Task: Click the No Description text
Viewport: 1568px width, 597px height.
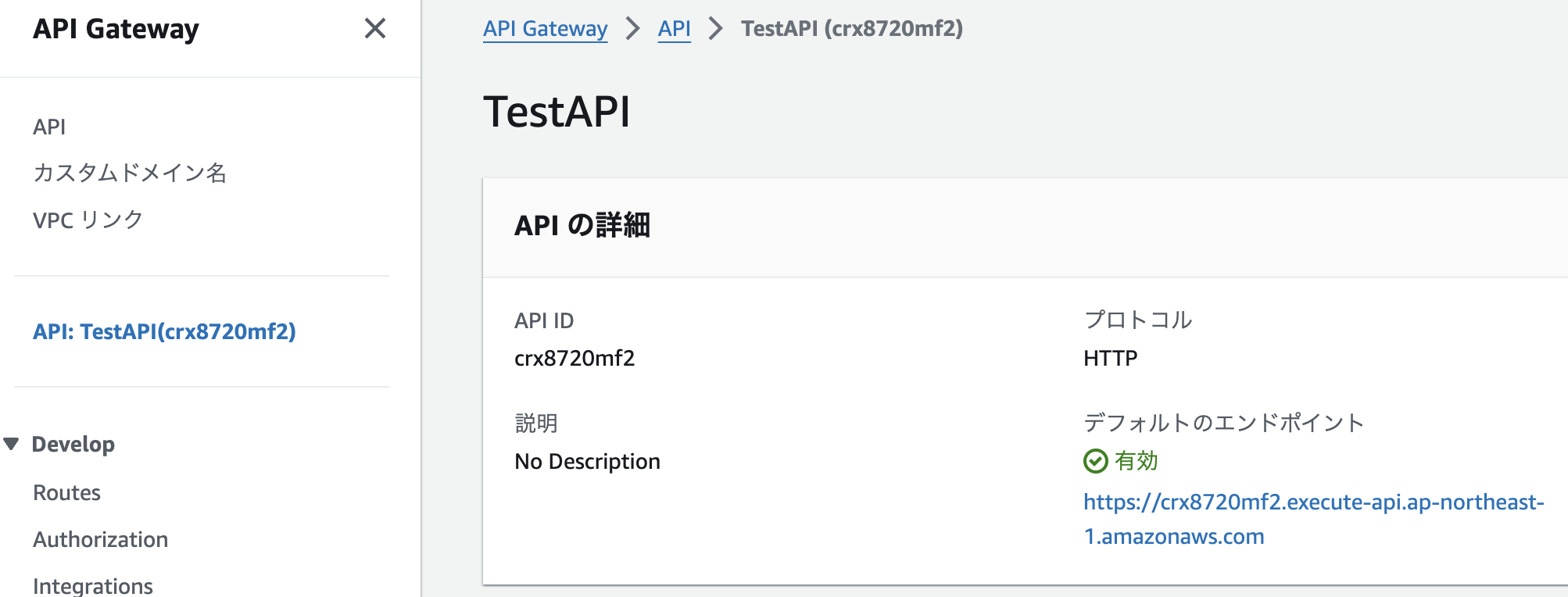Action: click(x=587, y=461)
